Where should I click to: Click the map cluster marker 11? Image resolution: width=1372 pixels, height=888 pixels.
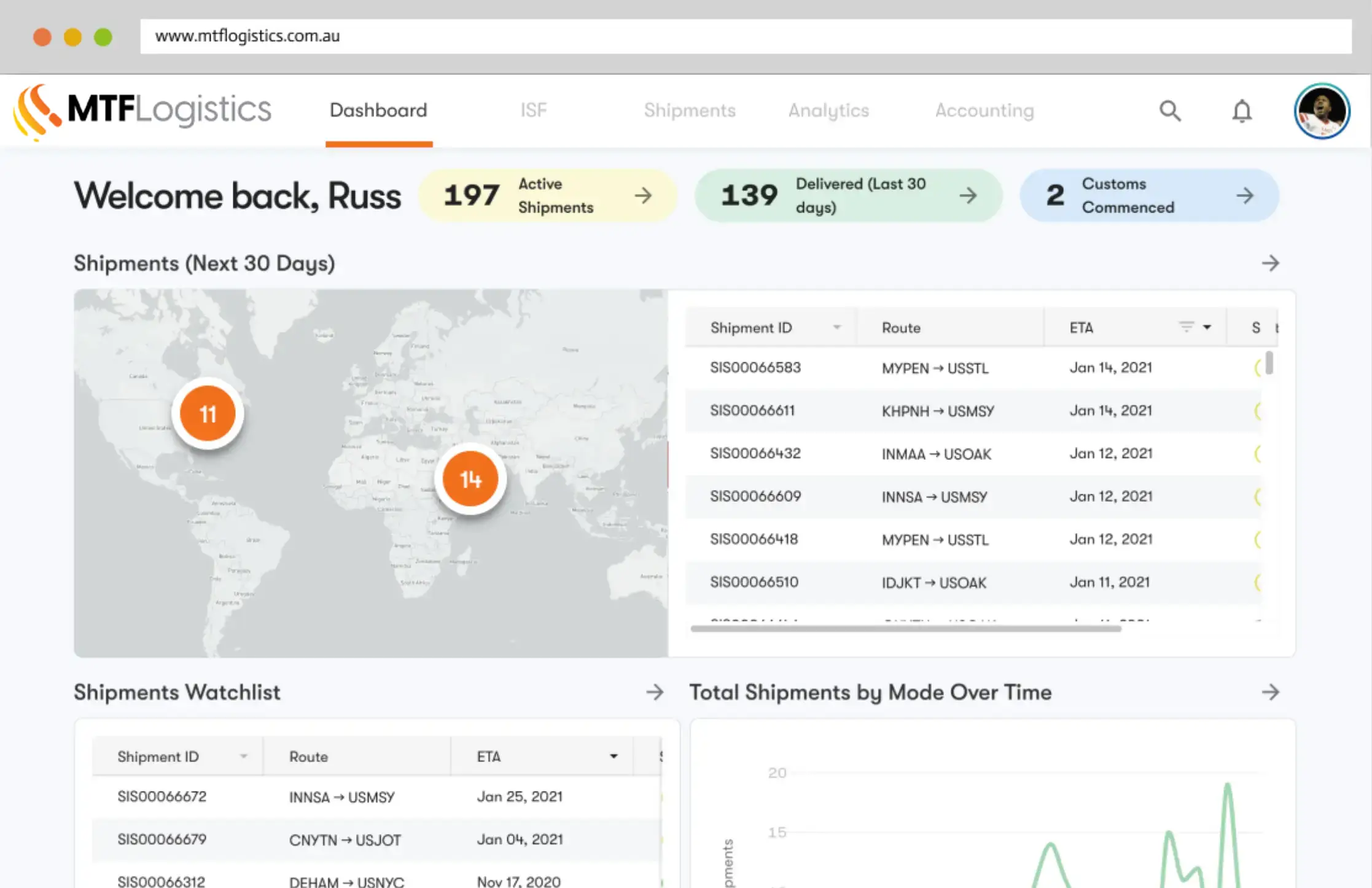coord(208,414)
